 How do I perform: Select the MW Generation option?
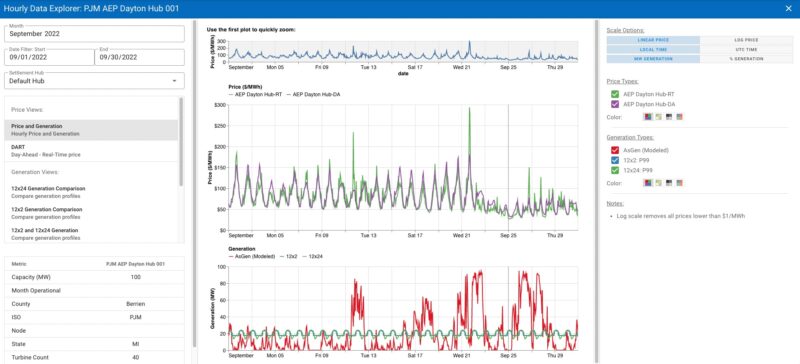tap(653, 59)
